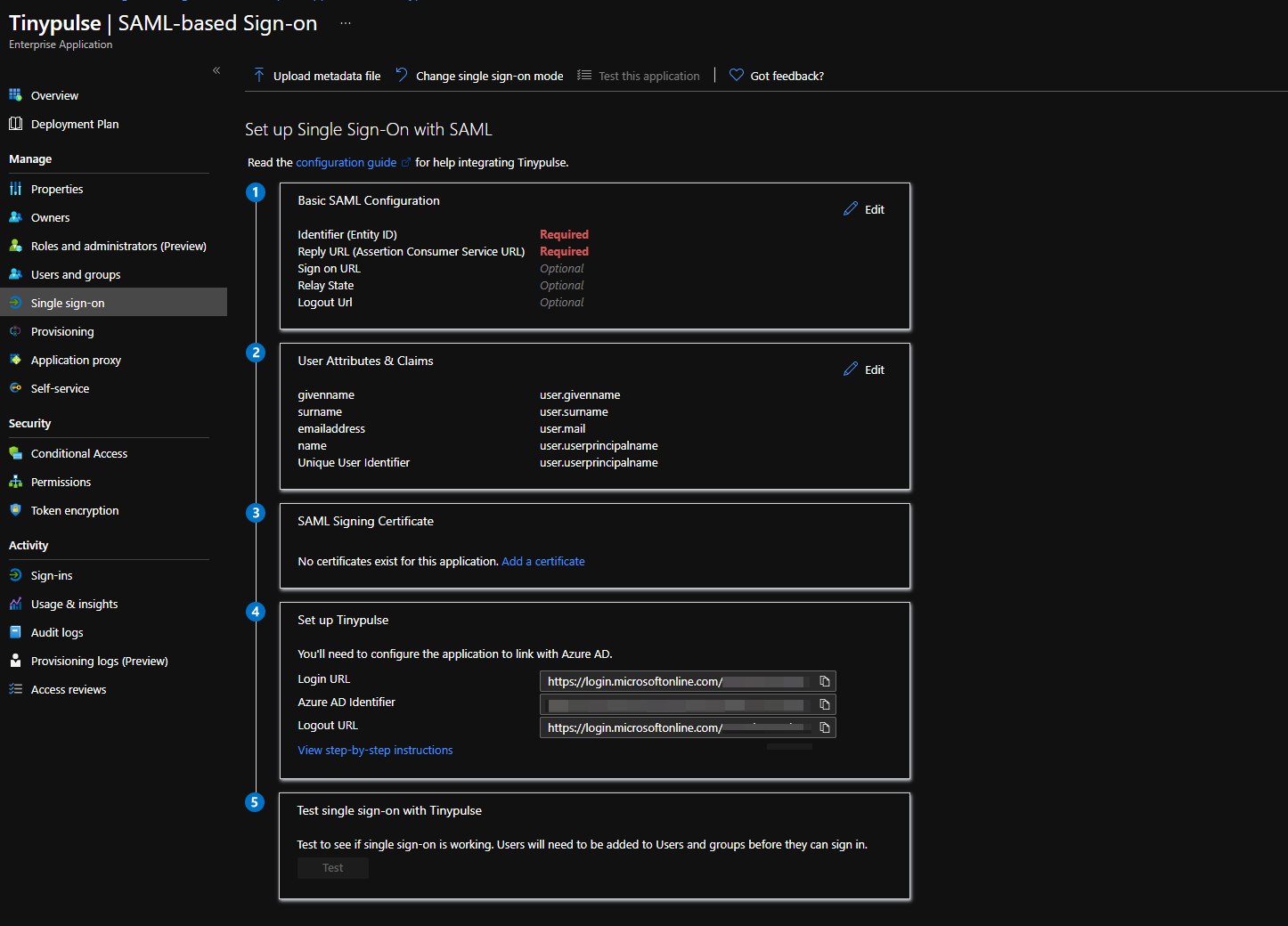Copy the Logout URL with copy icon
This screenshot has height=926, width=1288.
click(825, 727)
